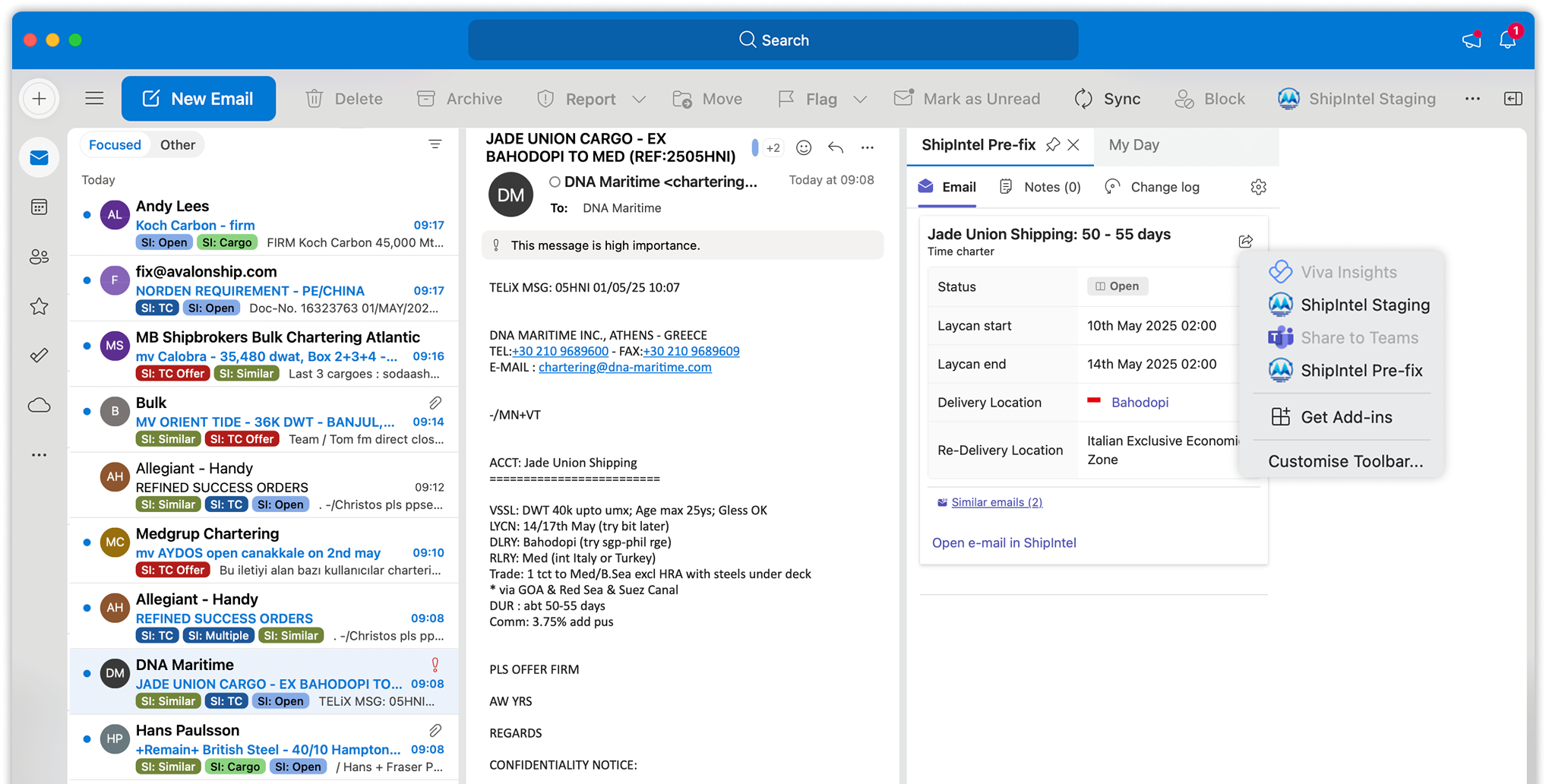
Task: Toggle the DNA Maritime sender status circle
Action: pos(555,182)
